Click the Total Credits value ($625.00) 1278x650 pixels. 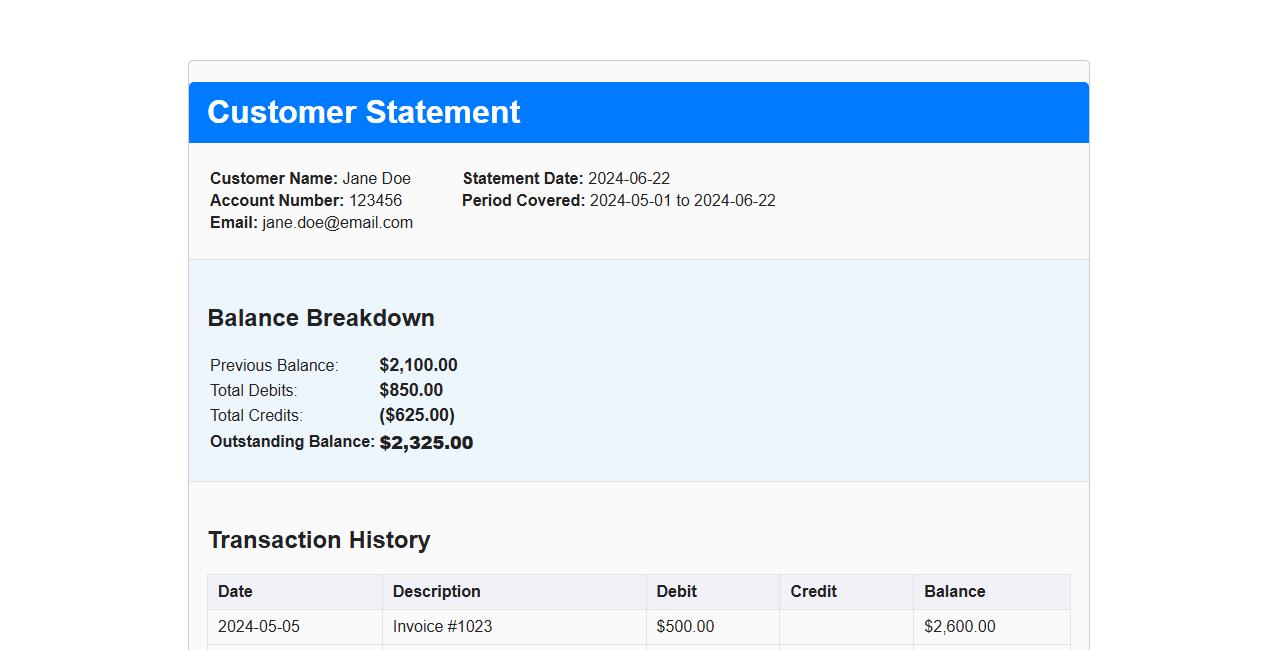click(x=417, y=415)
